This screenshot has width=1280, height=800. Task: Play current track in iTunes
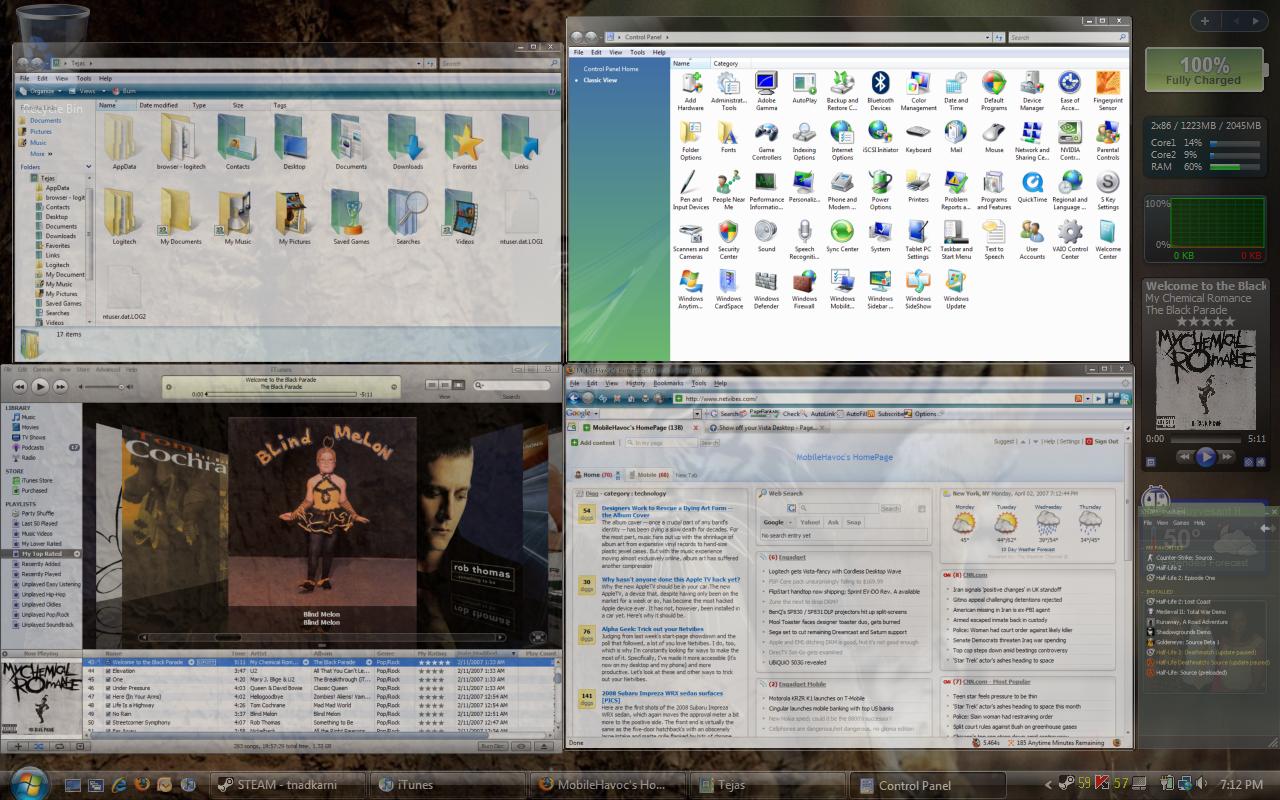click(40, 385)
